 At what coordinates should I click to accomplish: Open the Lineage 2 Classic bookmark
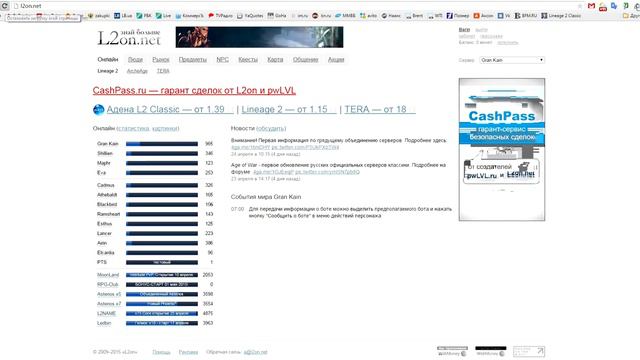[561, 16]
